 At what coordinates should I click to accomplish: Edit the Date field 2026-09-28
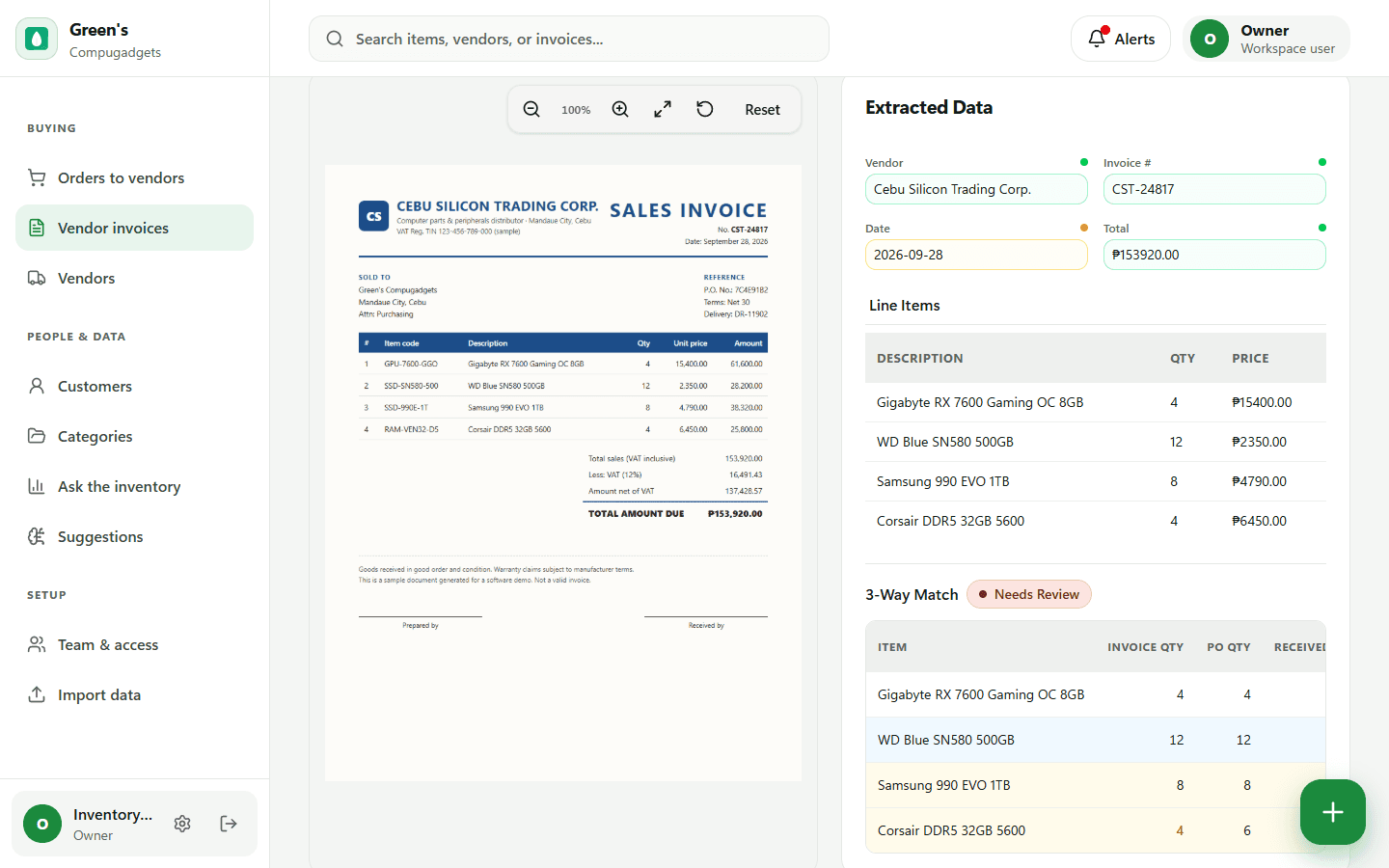click(x=976, y=255)
